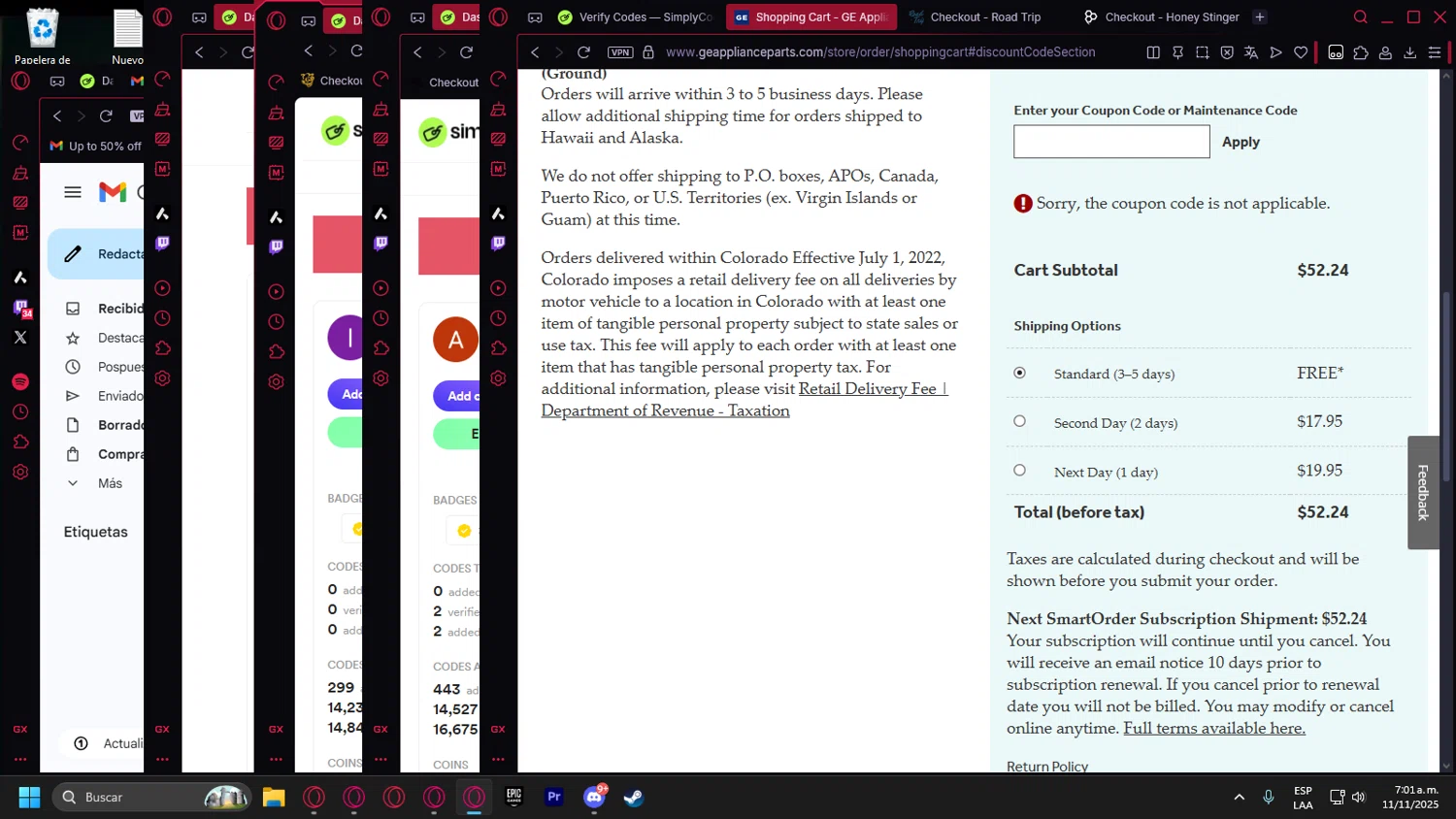The image size is (1456, 819).
Task: Open the X (Twitter) icon in Gmail window sidebar
Action: point(20,338)
